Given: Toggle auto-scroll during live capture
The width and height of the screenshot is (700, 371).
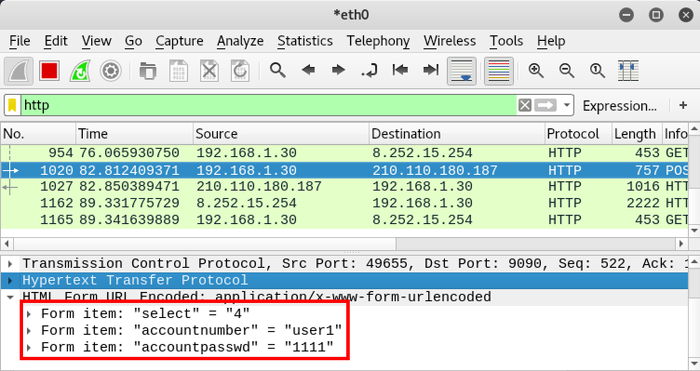Looking at the screenshot, I should (462, 71).
